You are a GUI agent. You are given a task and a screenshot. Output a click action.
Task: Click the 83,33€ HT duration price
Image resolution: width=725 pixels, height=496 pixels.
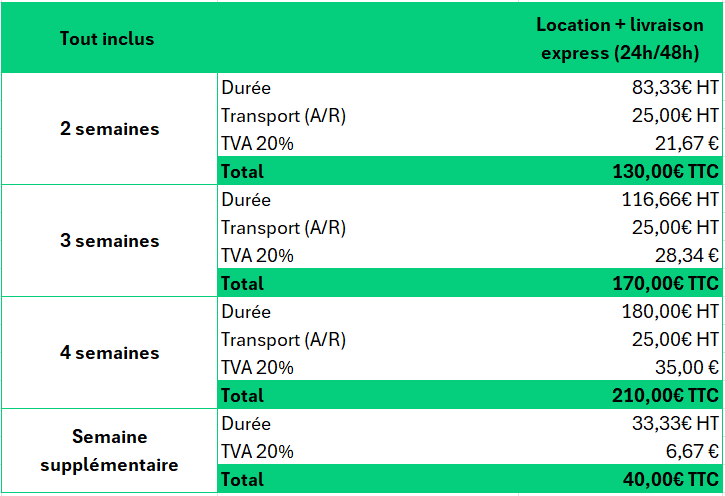pyautogui.click(x=675, y=88)
